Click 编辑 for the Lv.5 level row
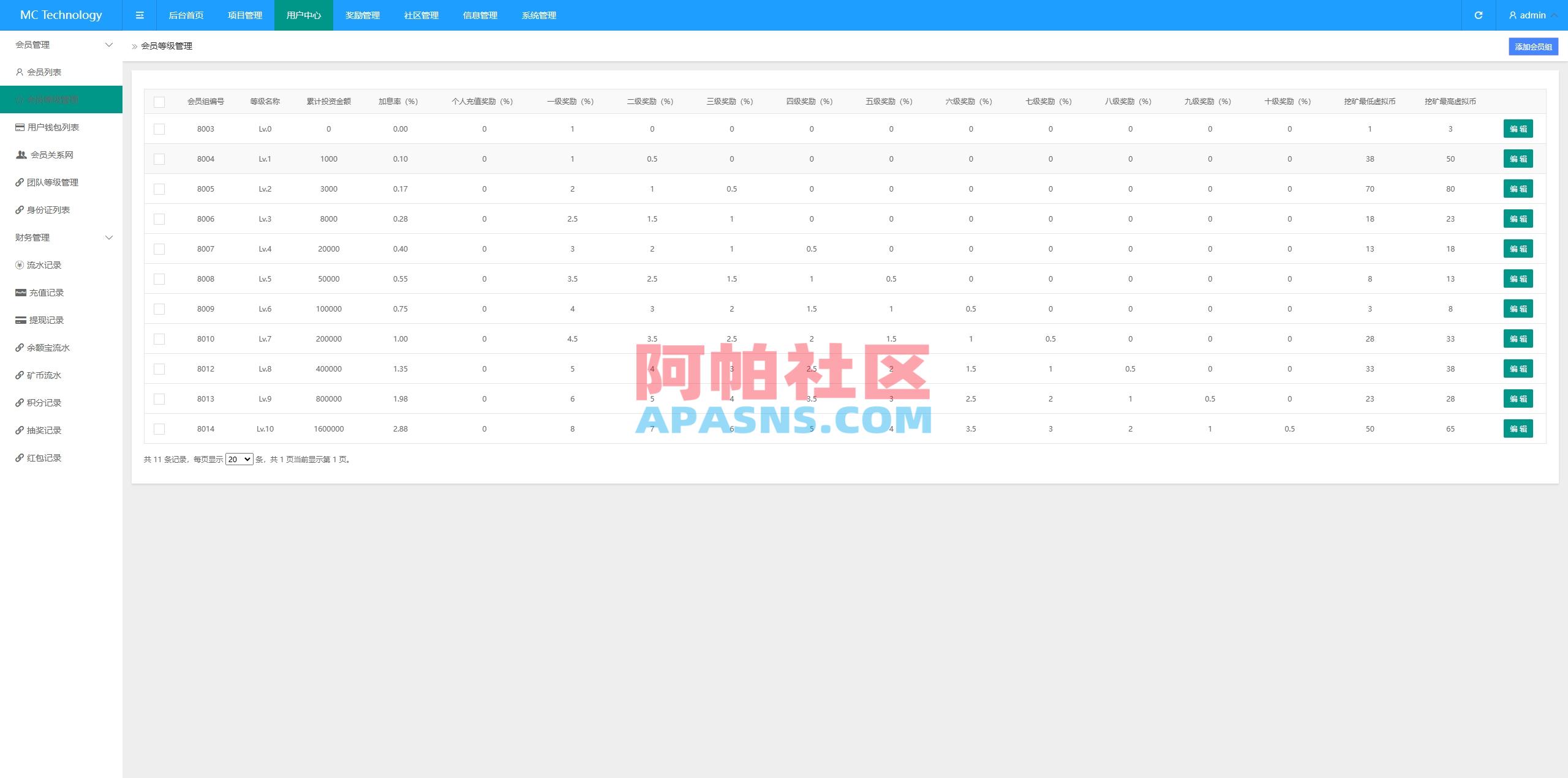Viewport: 1568px width, 778px height. tap(1518, 279)
